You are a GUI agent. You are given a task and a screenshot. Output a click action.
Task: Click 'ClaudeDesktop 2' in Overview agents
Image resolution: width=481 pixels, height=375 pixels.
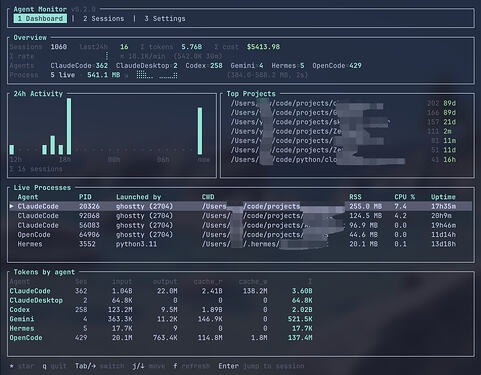[147, 66]
